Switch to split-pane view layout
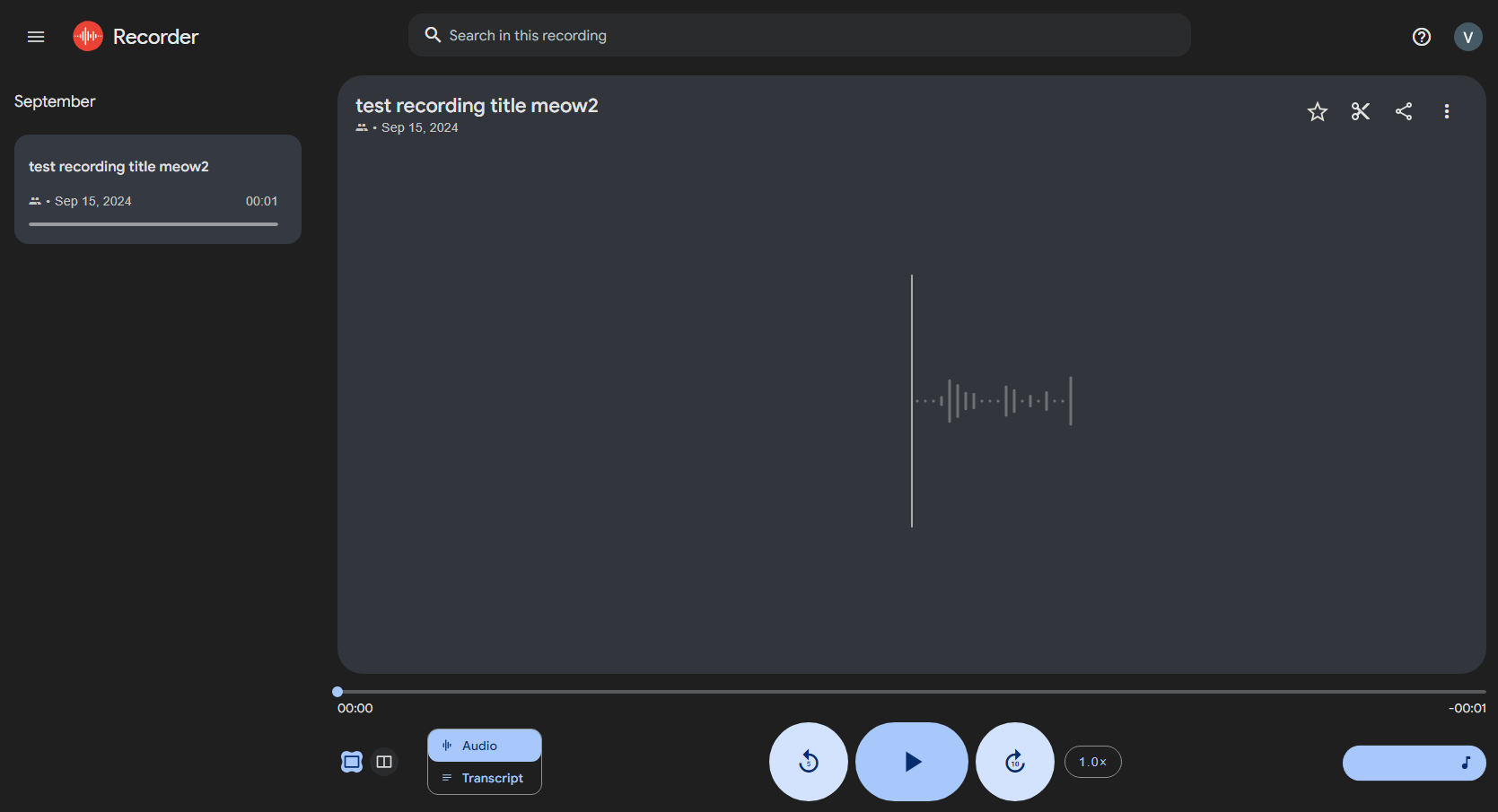1498x812 pixels. 384,762
